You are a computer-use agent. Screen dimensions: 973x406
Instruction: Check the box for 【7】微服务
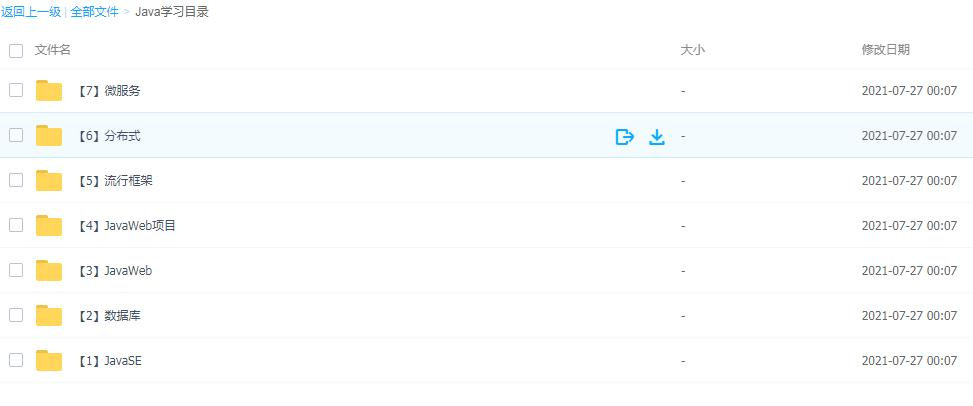[x=16, y=90]
